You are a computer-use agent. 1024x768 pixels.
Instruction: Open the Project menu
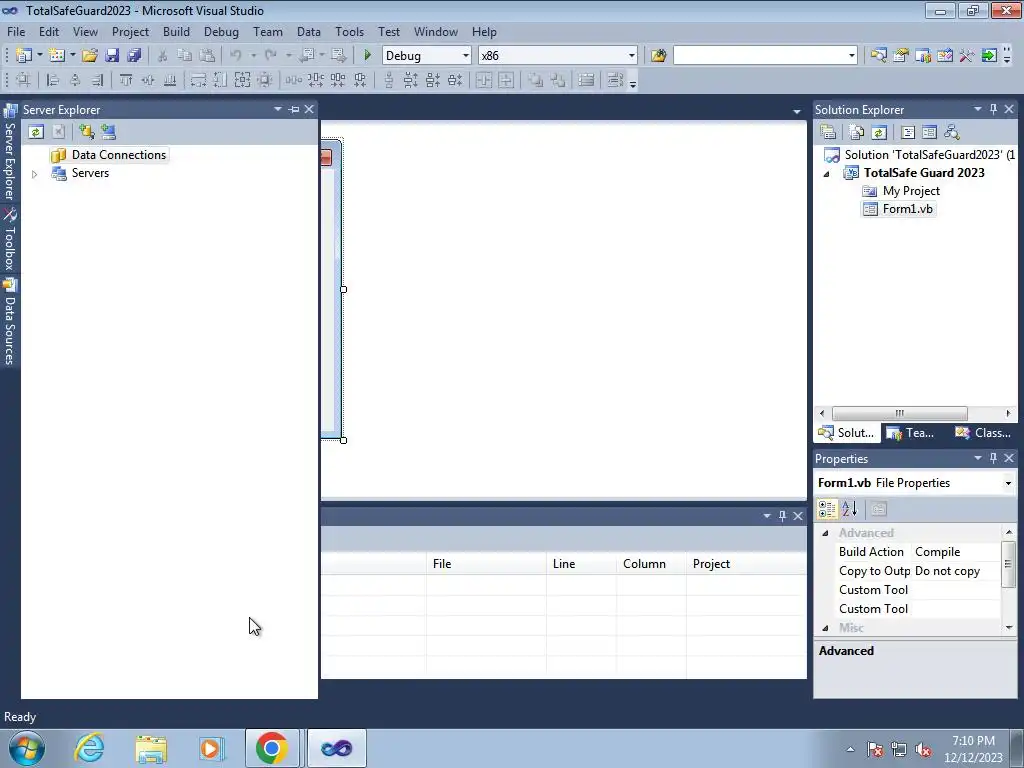(130, 31)
